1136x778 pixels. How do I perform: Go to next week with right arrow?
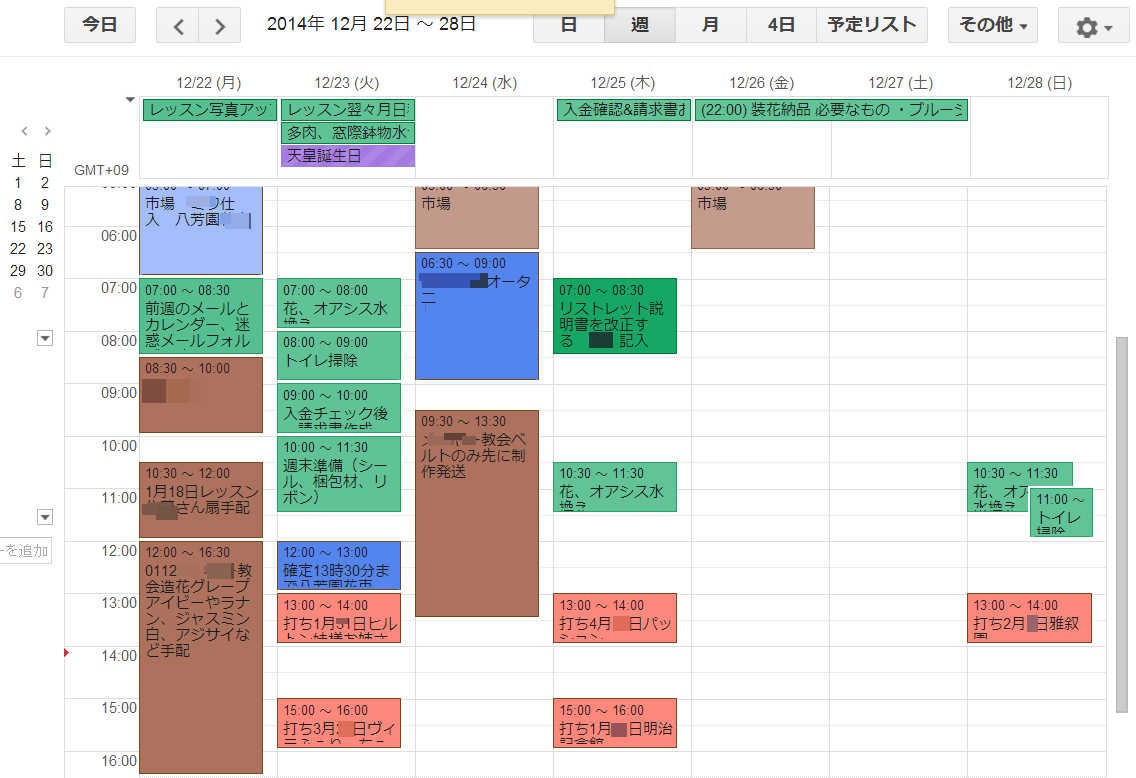[x=220, y=26]
